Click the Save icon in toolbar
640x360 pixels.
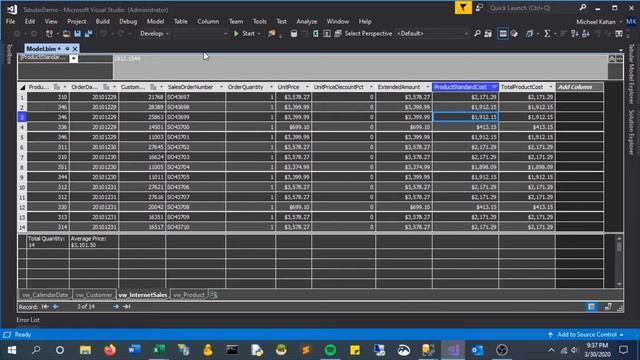click(78, 33)
